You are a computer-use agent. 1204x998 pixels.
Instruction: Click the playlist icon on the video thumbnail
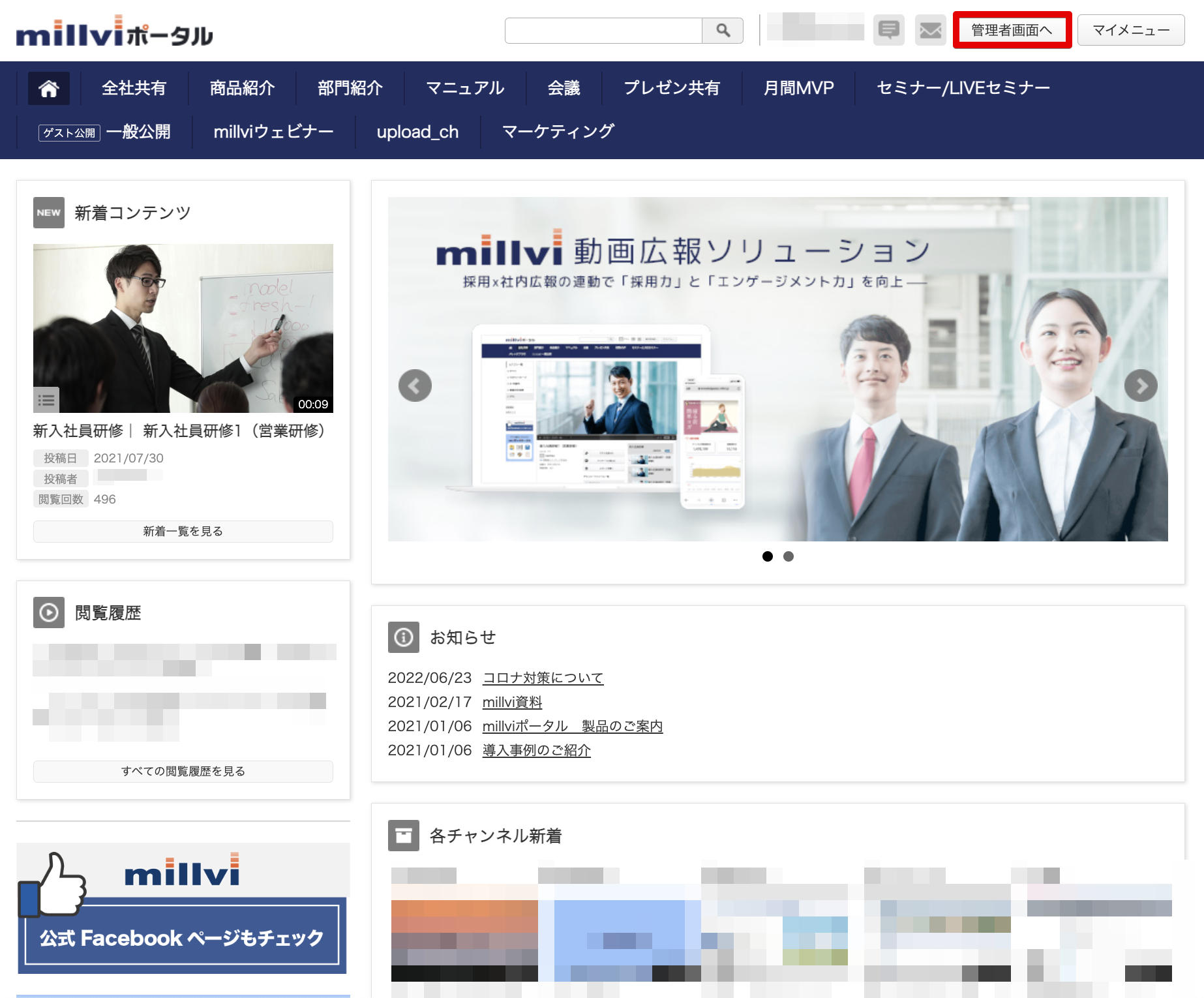47,401
